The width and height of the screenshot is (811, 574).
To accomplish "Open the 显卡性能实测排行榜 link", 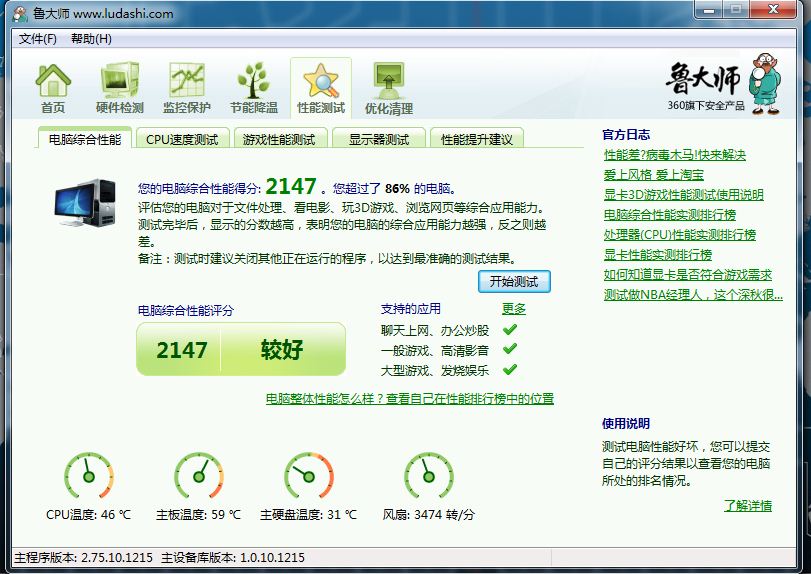I will tap(657, 254).
